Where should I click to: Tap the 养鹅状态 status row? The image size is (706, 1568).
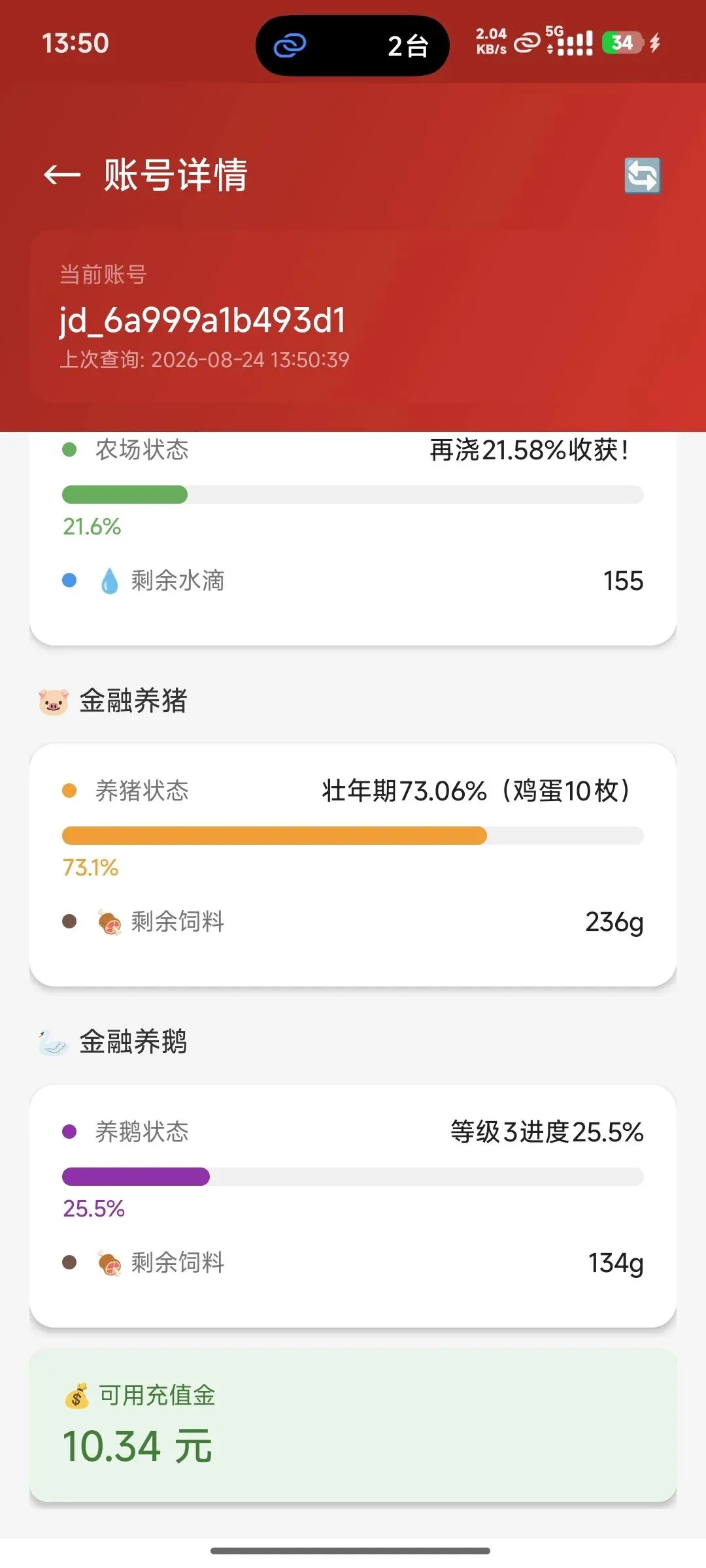pos(353,1132)
